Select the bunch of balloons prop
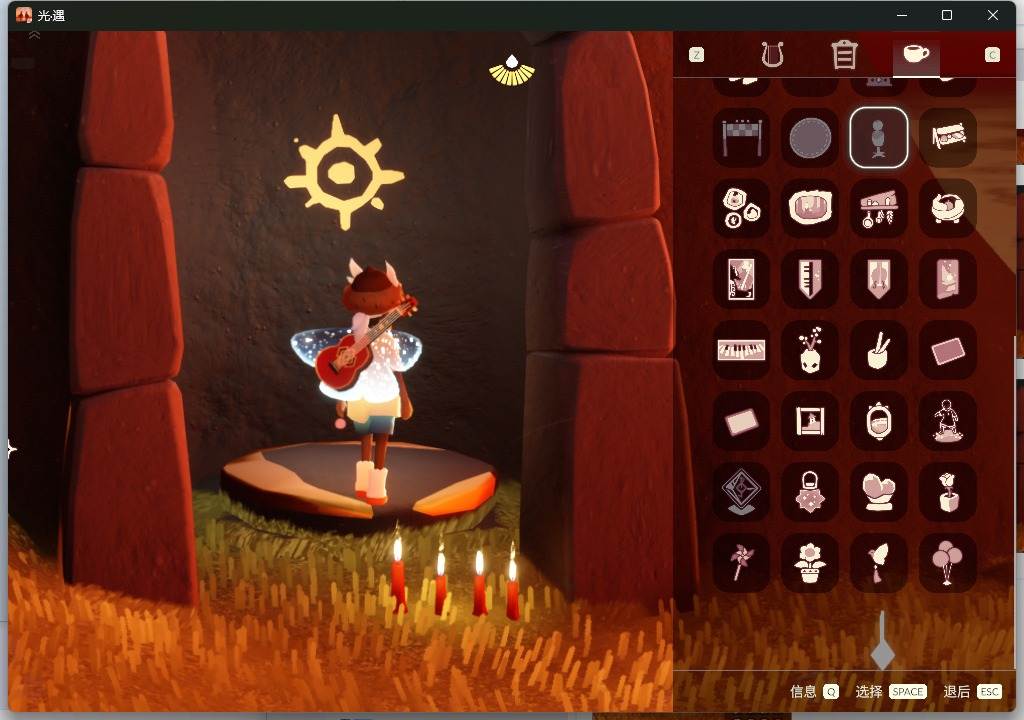 948,563
